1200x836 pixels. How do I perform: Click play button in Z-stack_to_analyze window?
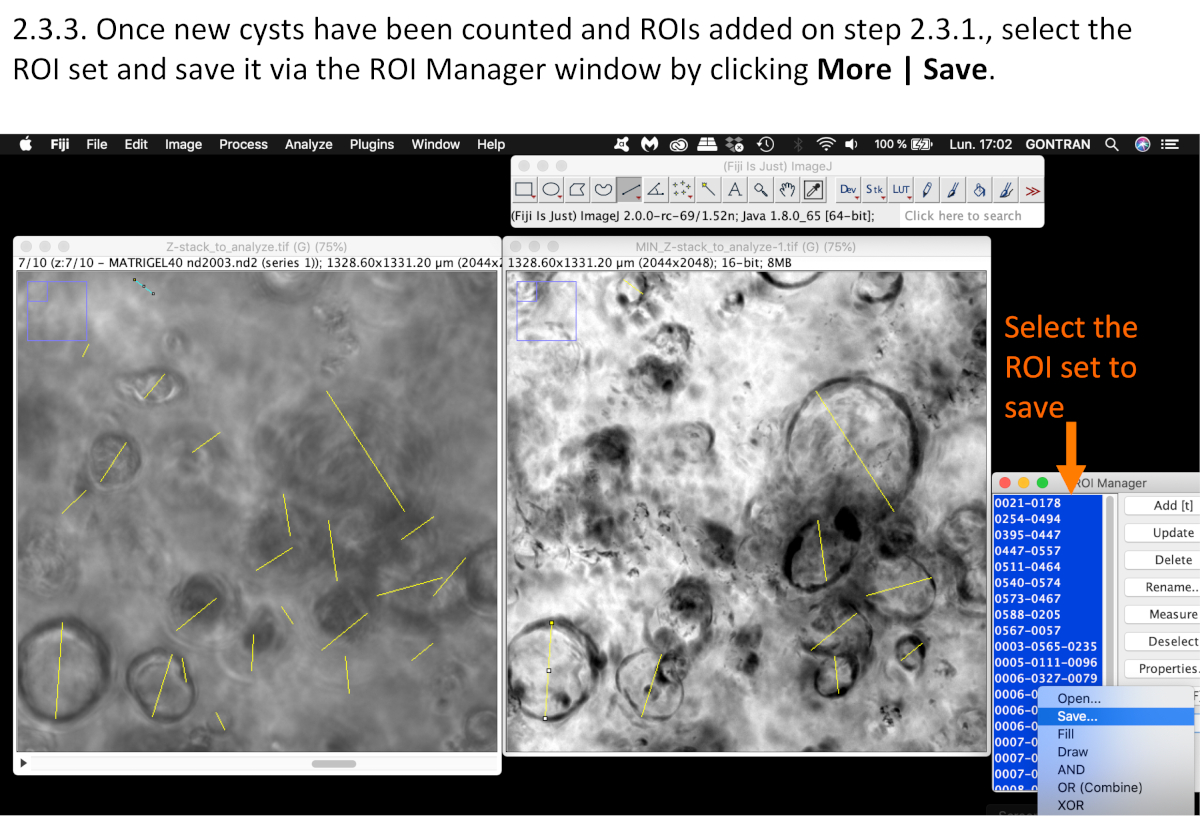coord(24,763)
